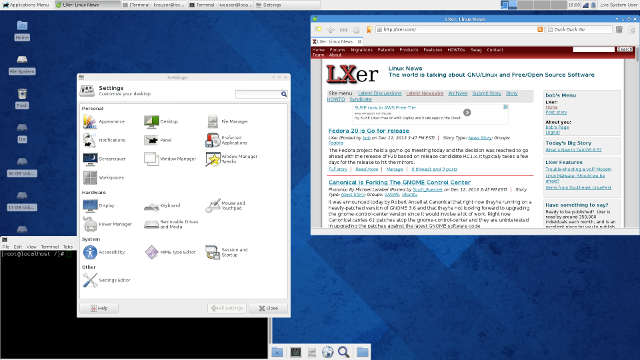The height and width of the screenshot is (360, 640).
Task: Open Accessibility settings
Action: 104,252
